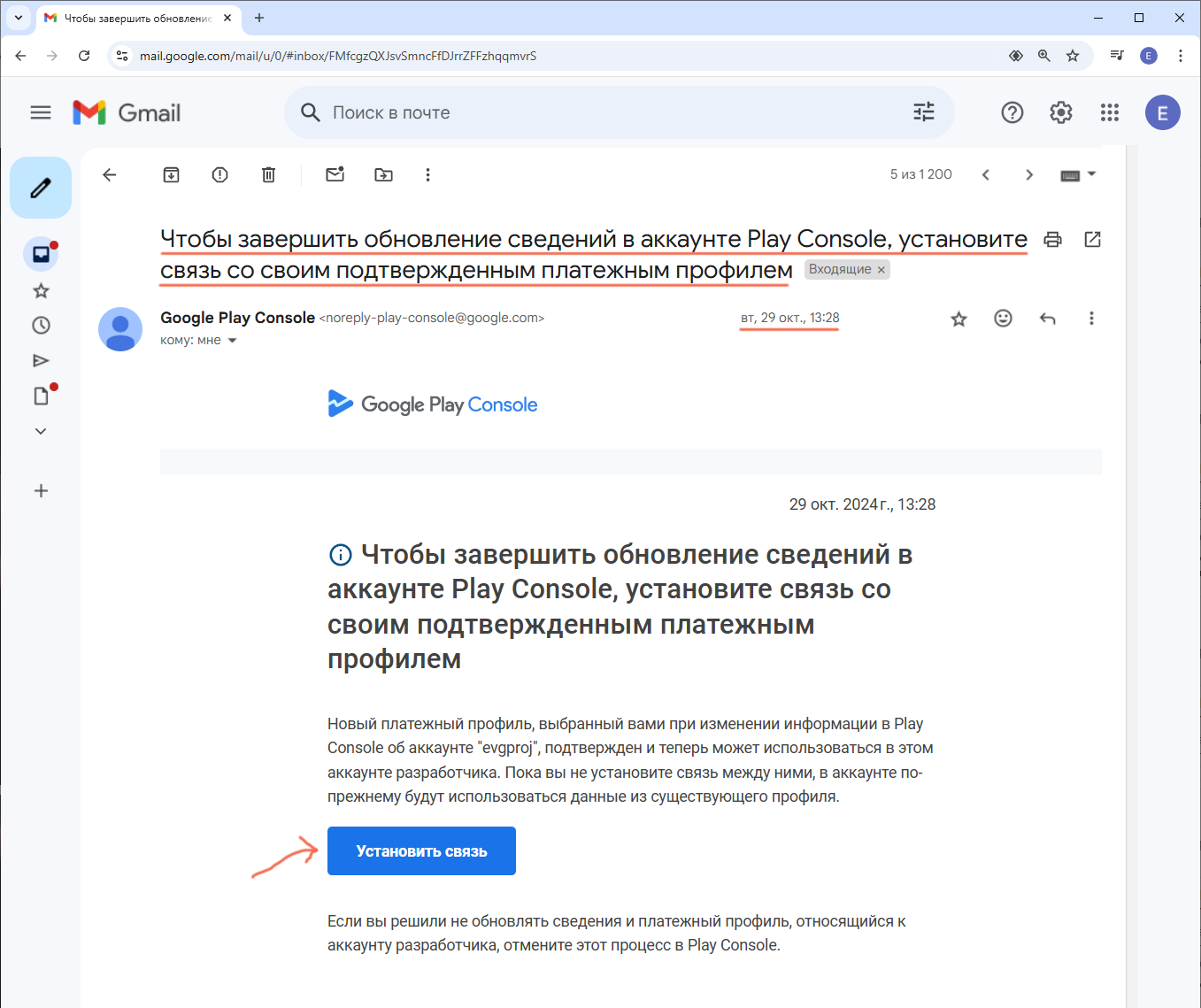
Task: Open Chrome media controls icon
Action: [1118, 56]
